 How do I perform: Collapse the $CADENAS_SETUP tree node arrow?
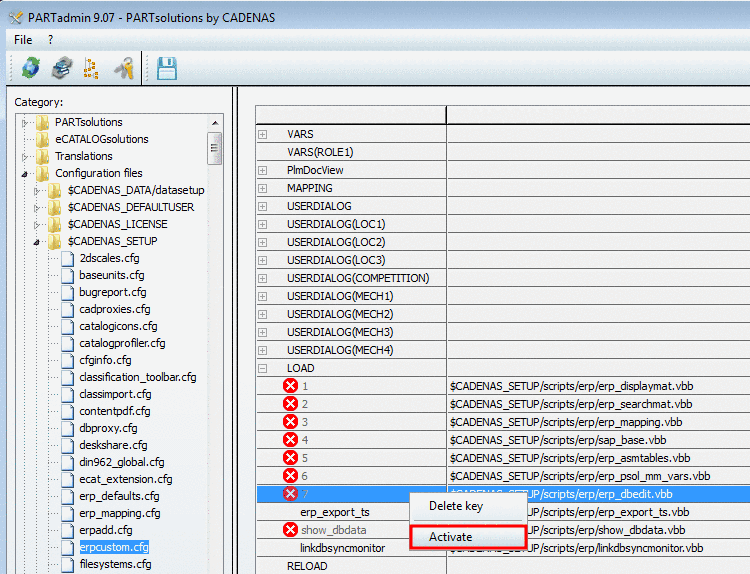36,242
